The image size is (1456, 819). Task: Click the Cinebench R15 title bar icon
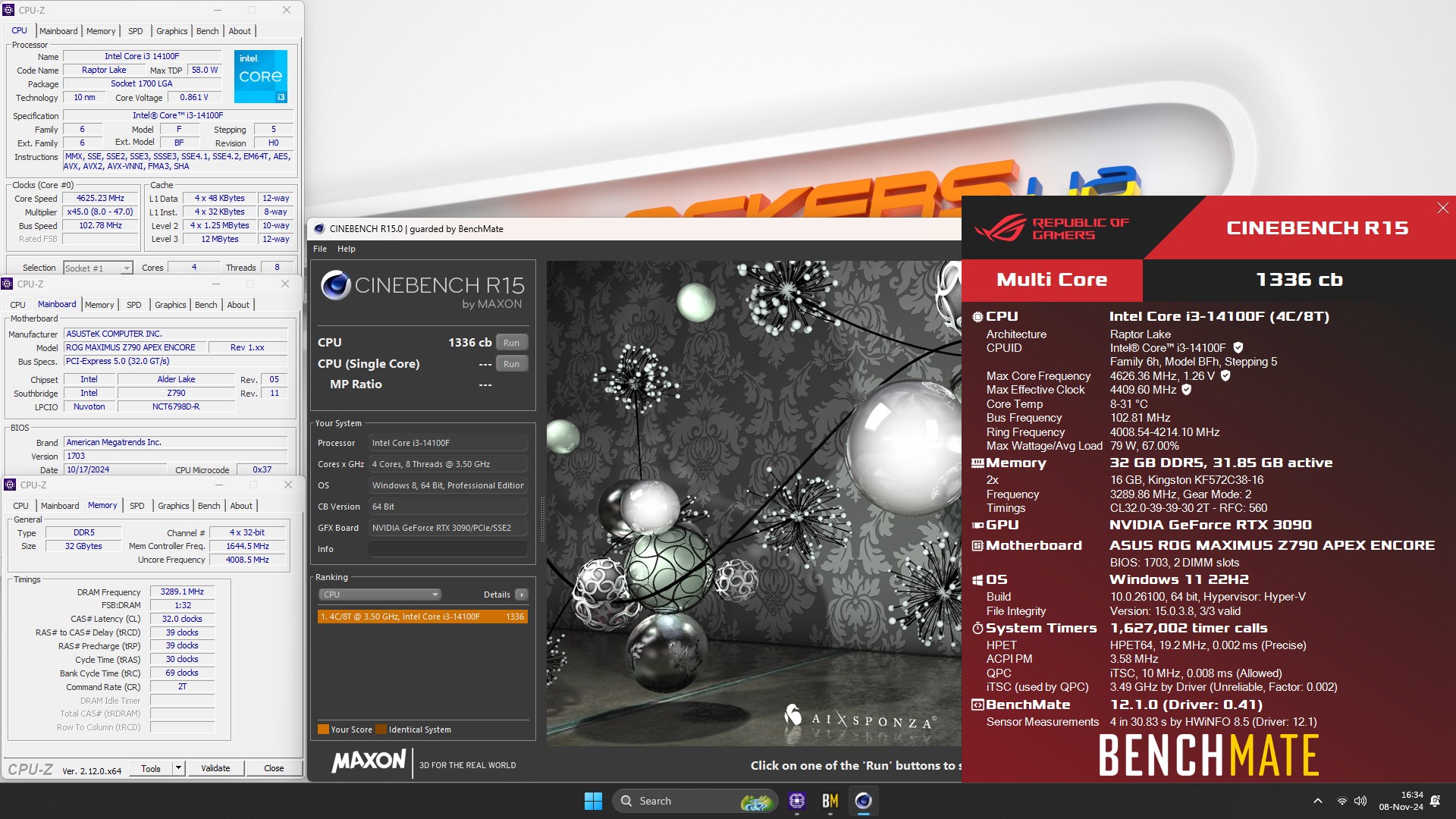click(x=319, y=228)
